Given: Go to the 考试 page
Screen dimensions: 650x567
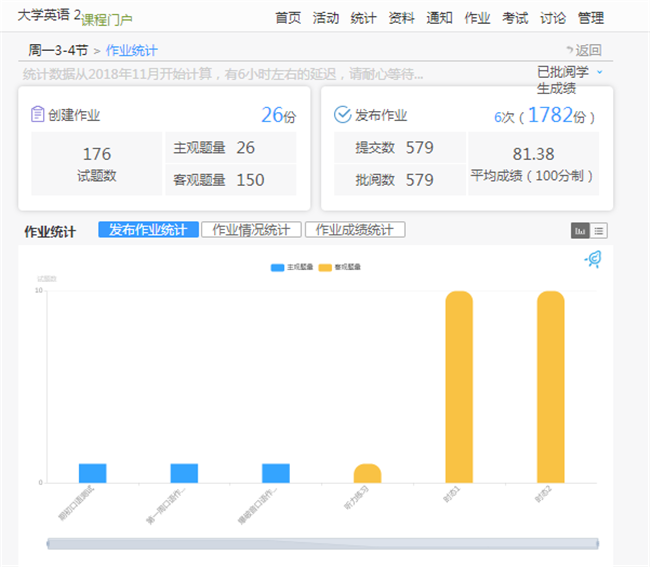Looking at the screenshot, I should coord(515,18).
